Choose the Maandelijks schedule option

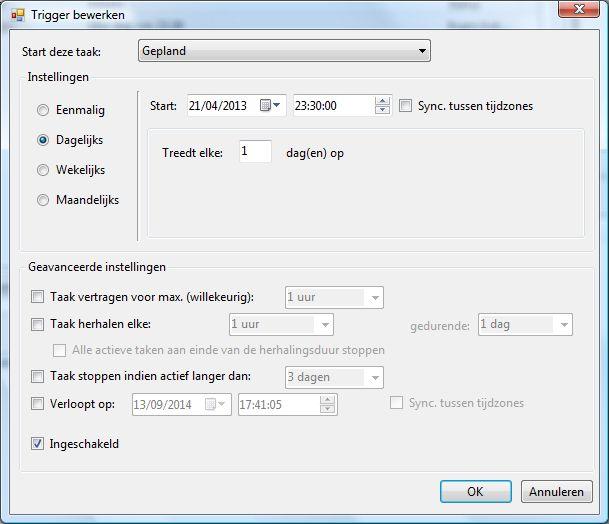pos(43,200)
